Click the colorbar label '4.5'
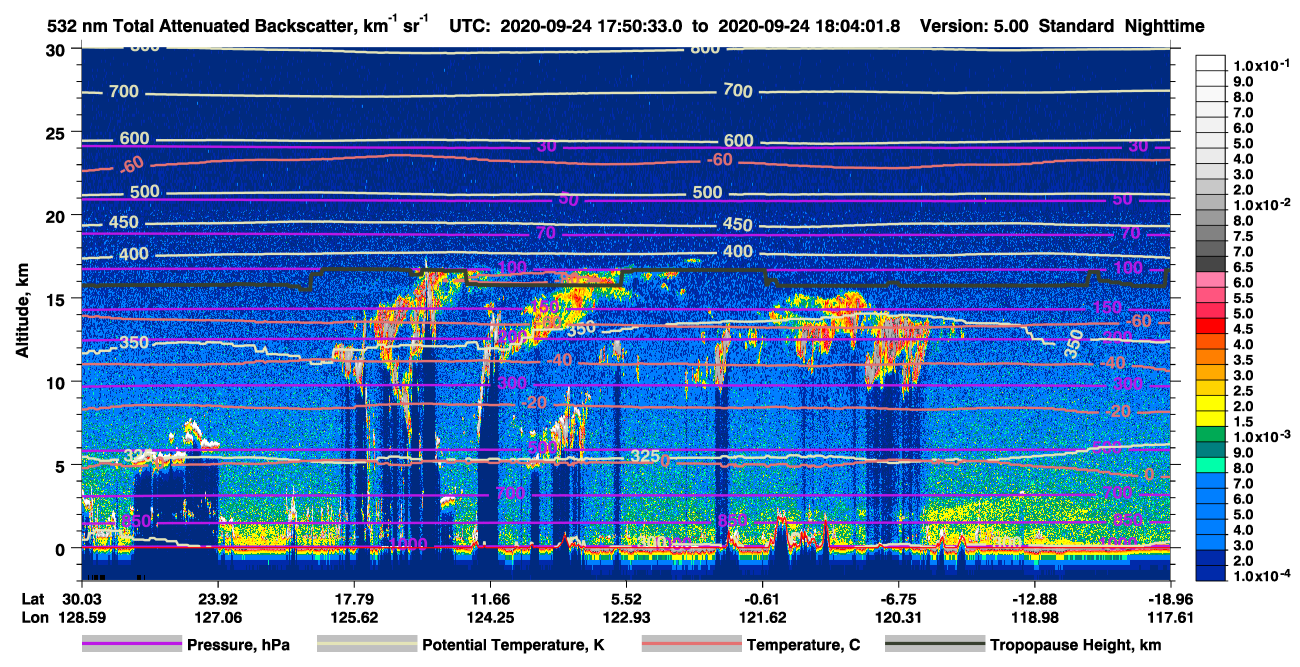The width and height of the screenshot is (1300, 667). 1243,328
